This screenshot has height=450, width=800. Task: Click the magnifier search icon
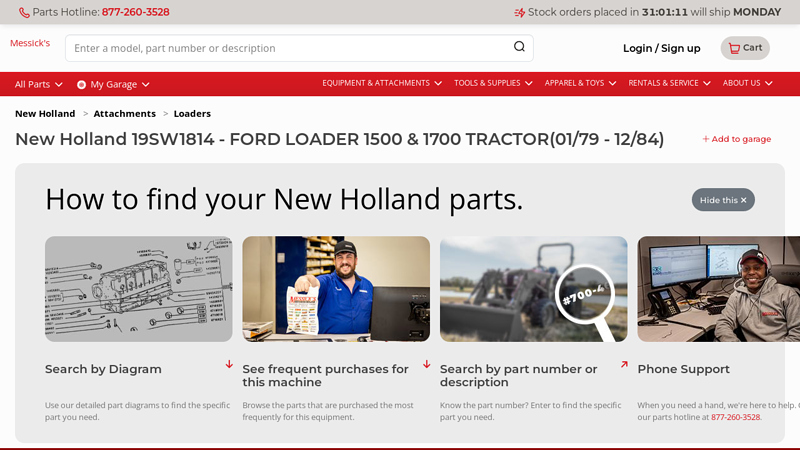pyautogui.click(x=519, y=46)
